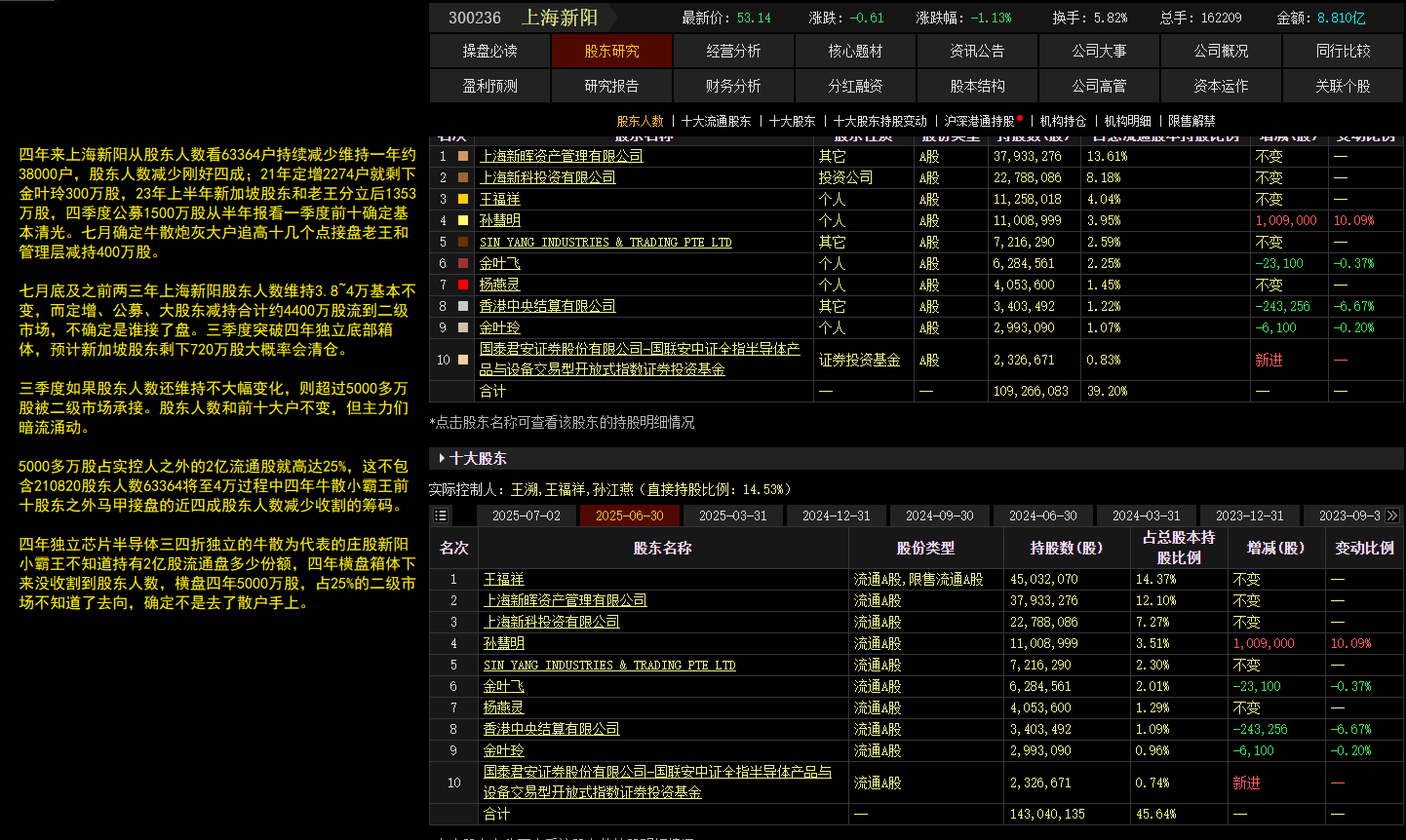Switch to 财务分析

coord(734,86)
